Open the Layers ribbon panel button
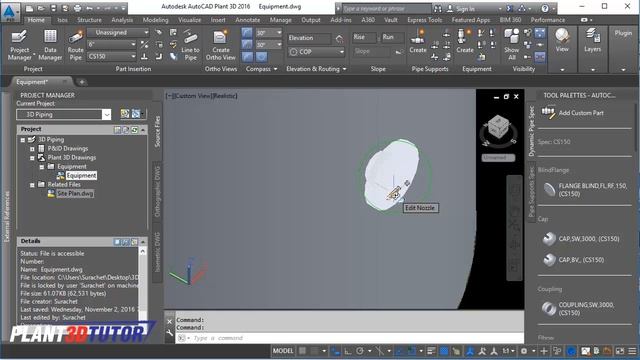The height and width of the screenshot is (360, 640). (x=592, y=41)
